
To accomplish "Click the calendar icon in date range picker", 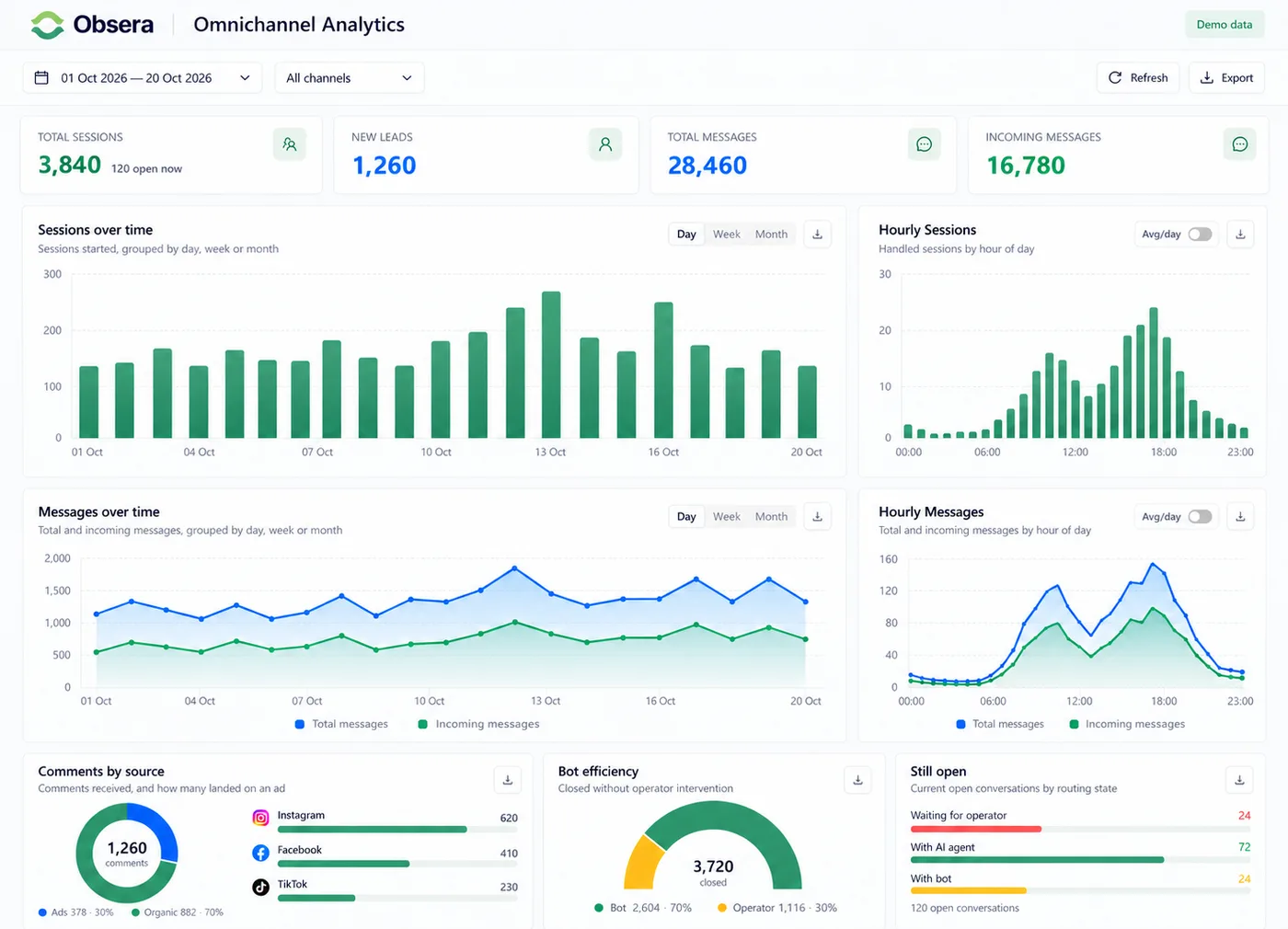I will (41, 77).
